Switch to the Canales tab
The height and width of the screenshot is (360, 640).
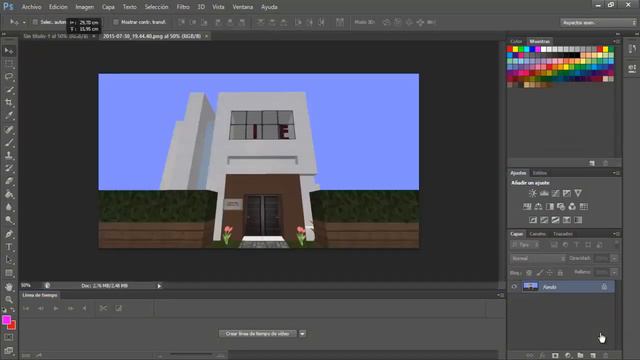coord(538,234)
